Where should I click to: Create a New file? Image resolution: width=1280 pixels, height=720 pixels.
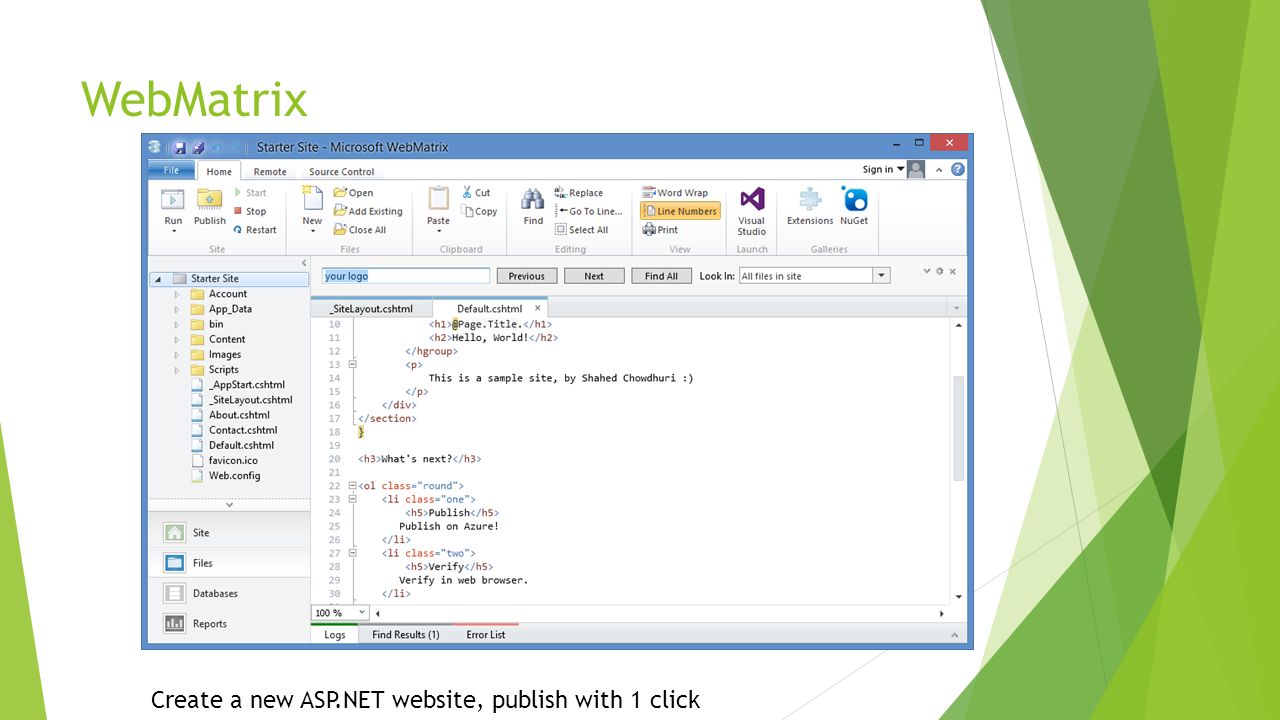[x=312, y=209]
